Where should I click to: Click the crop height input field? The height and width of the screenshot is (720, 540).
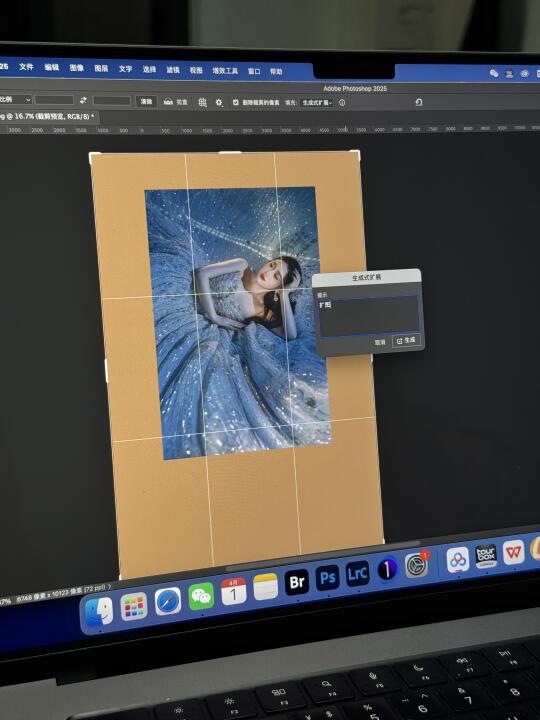pyautogui.click(x=112, y=101)
